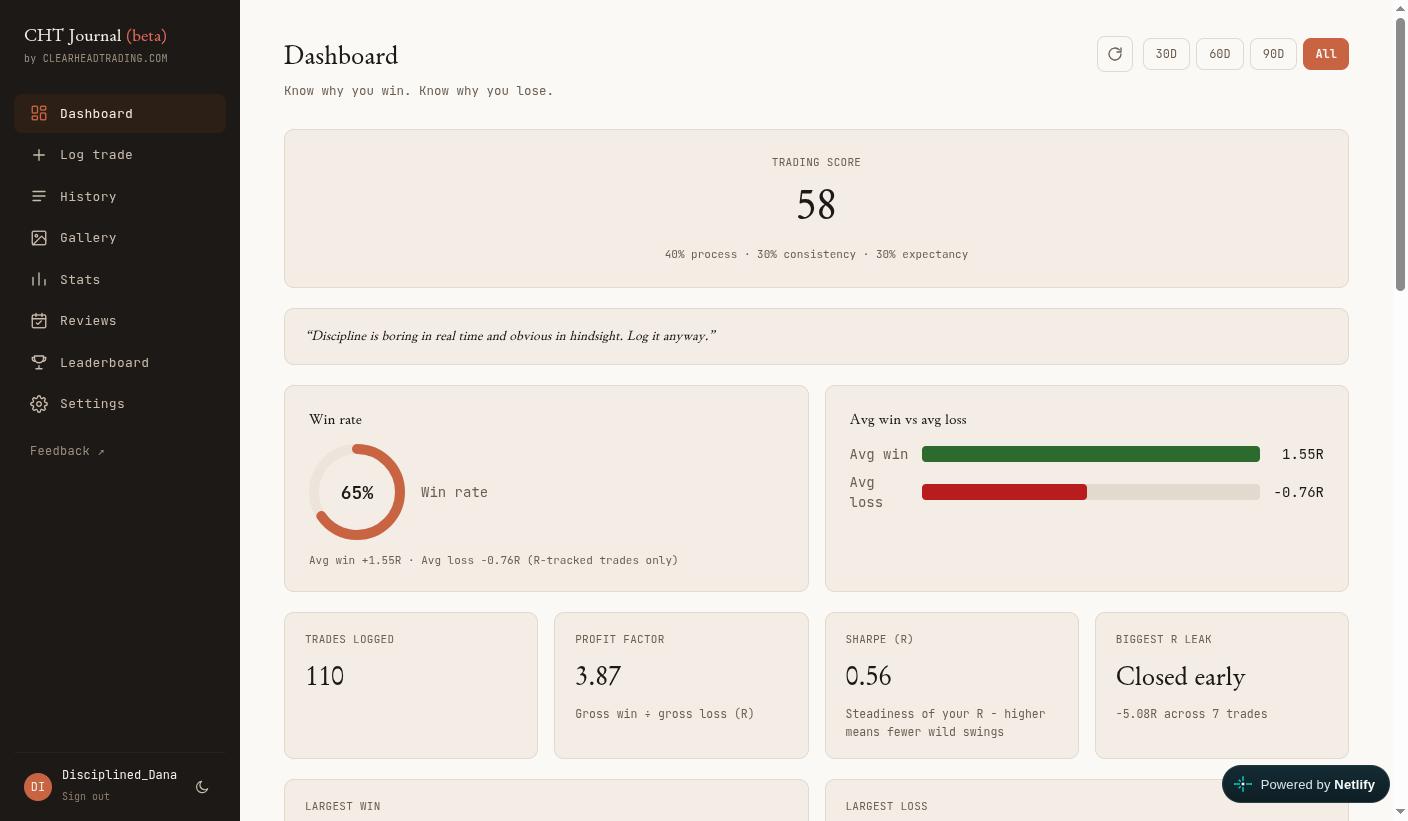
Task: Click the Leaderboard trophy icon
Action: coord(39,362)
